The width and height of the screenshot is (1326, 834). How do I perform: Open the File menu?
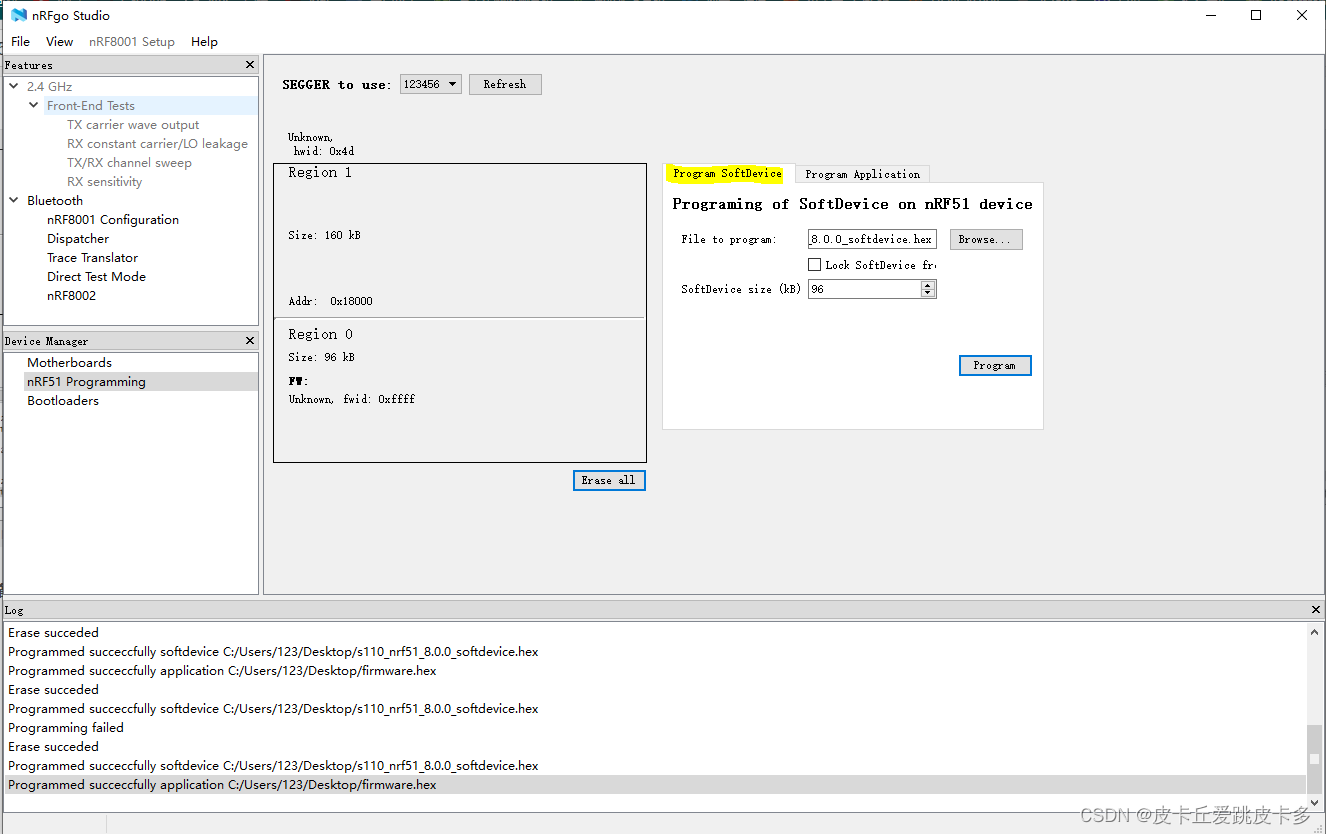[x=20, y=41]
